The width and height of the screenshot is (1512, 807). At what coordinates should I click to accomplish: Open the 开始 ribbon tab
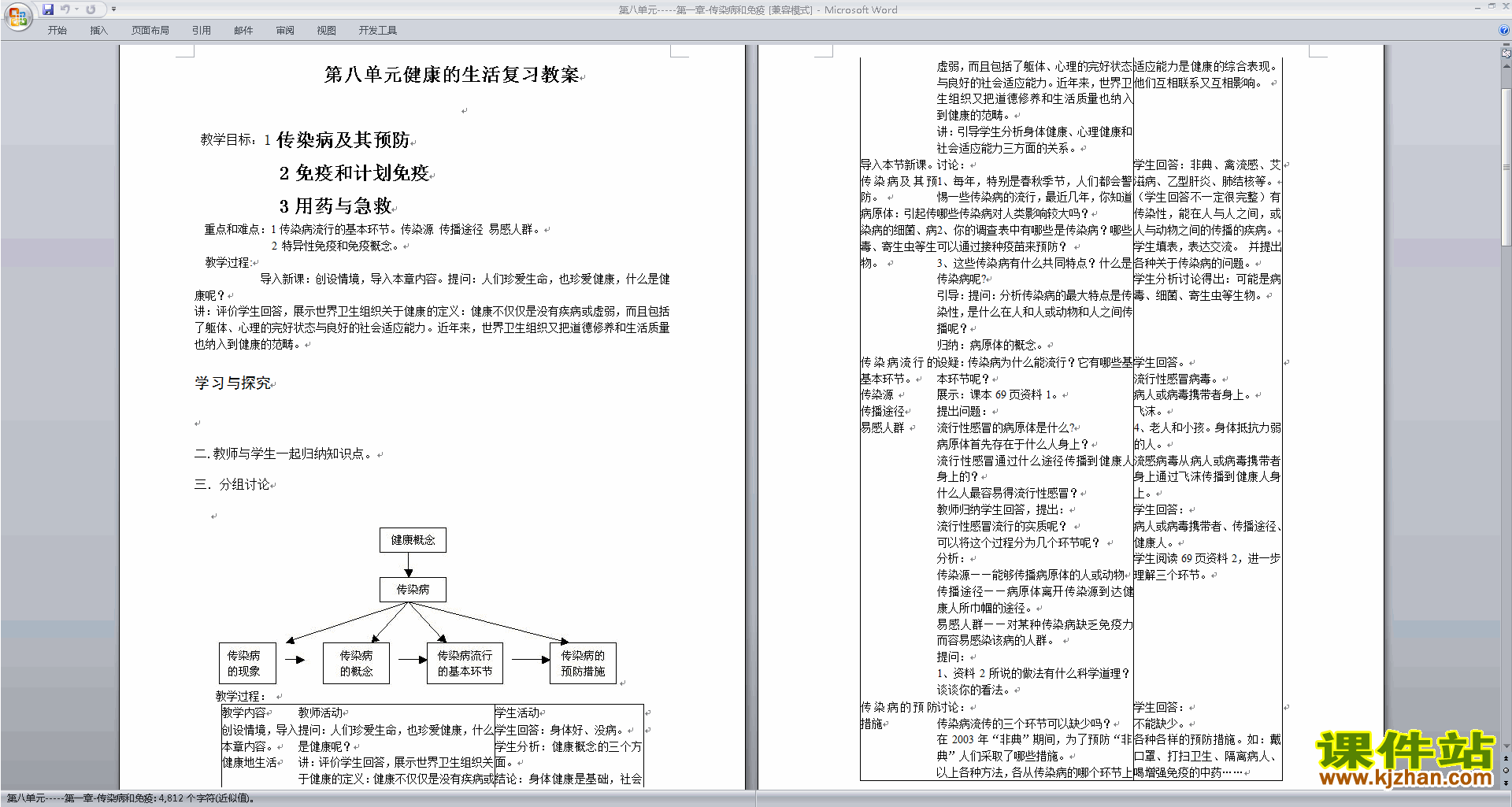tap(57, 30)
